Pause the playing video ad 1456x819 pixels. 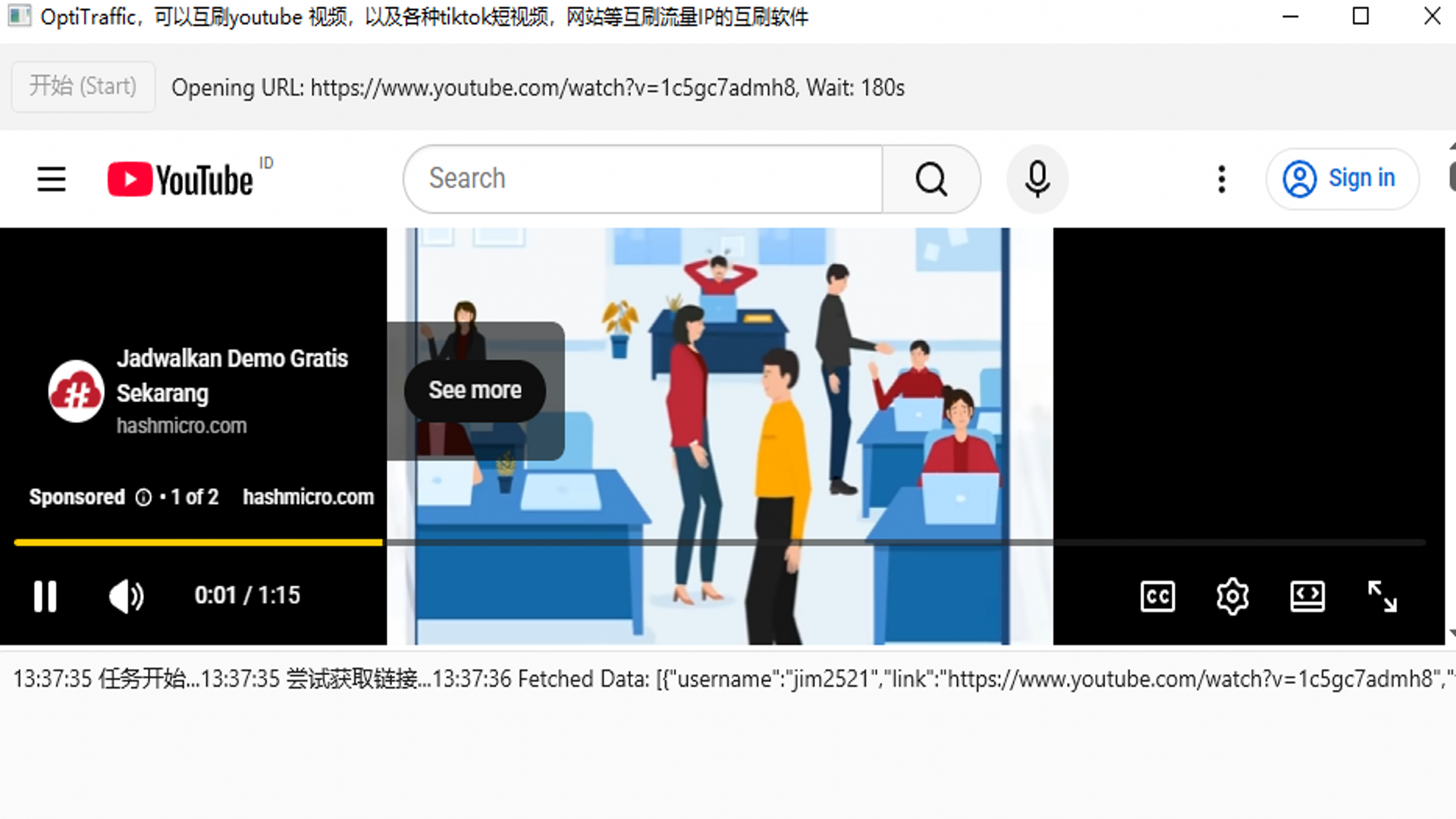45,596
